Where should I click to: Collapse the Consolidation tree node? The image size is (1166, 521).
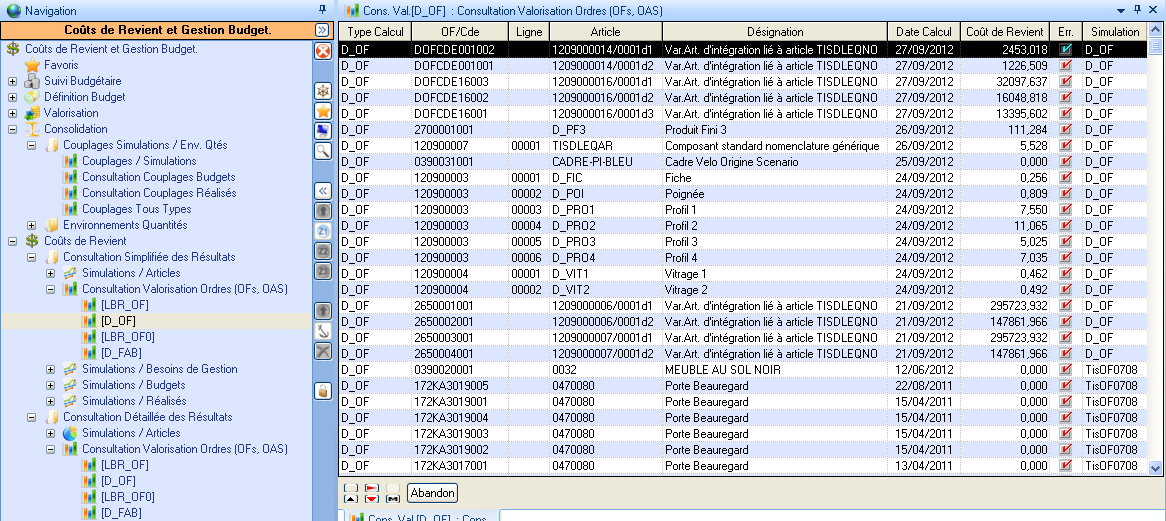(12, 129)
